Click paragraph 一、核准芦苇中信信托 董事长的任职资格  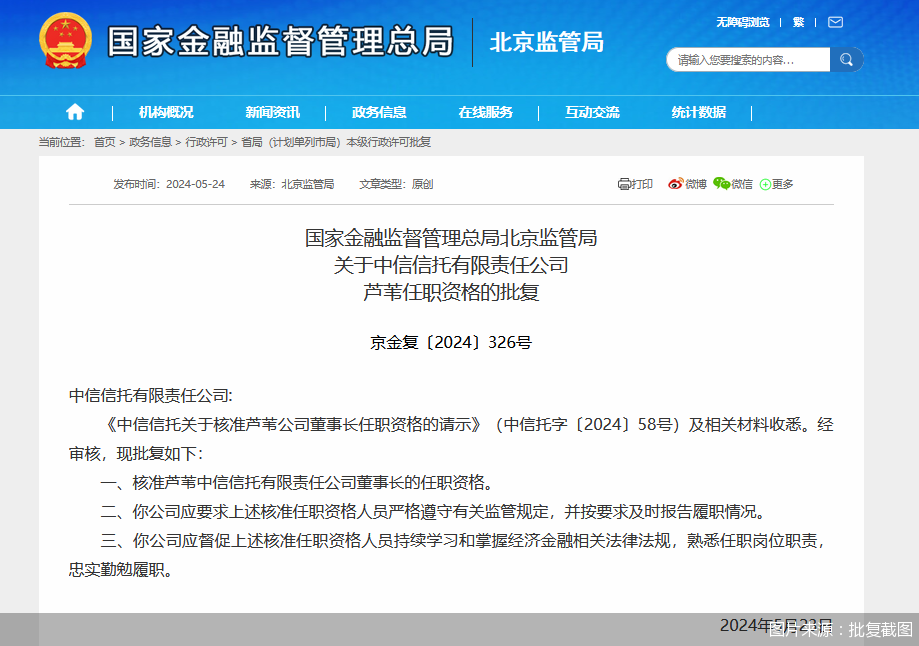click(298, 482)
